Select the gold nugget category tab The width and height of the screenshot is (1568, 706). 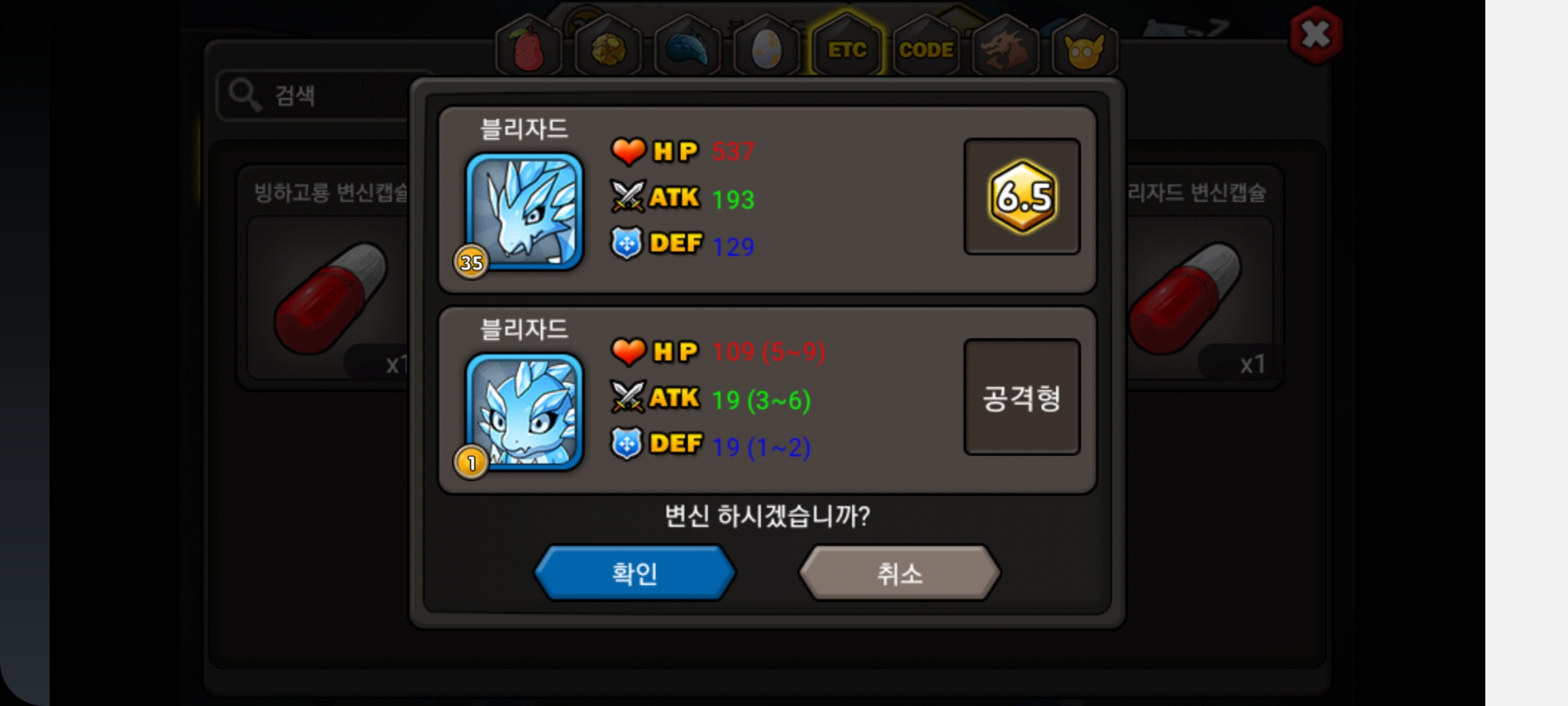pos(608,47)
